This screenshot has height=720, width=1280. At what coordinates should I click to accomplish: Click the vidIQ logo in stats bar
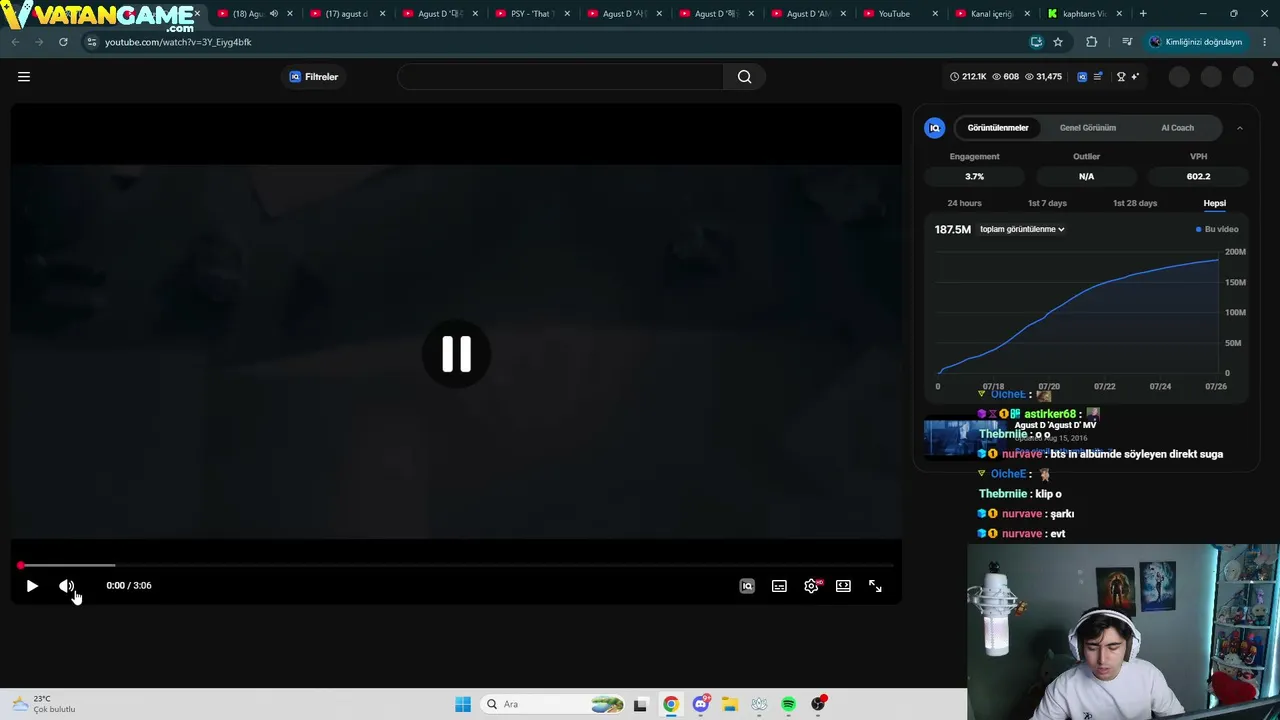[x=1082, y=77]
